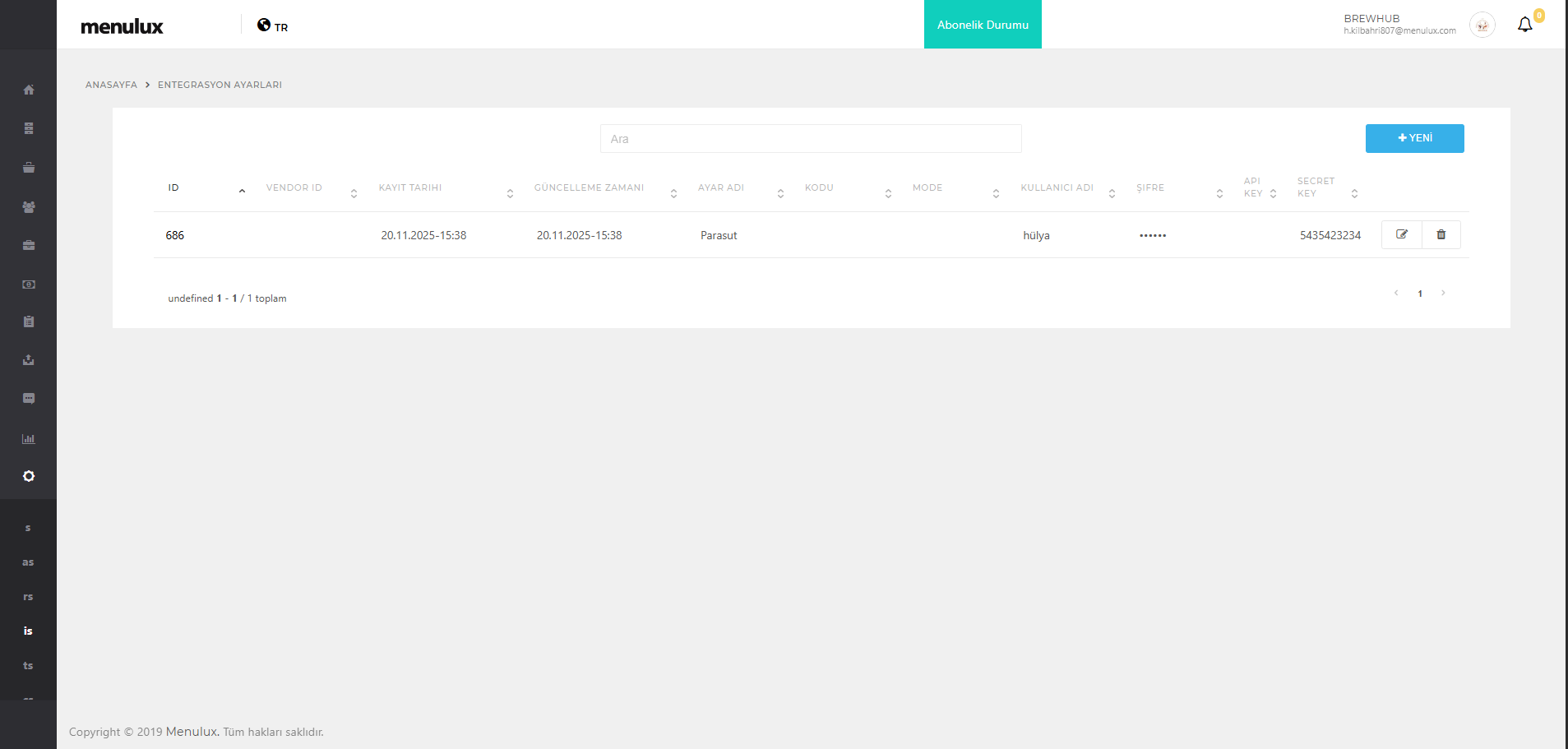Delete the Parasut row with trash icon
The image size is (1568, 749).
pyautogui.click(x=1441, y=234)
